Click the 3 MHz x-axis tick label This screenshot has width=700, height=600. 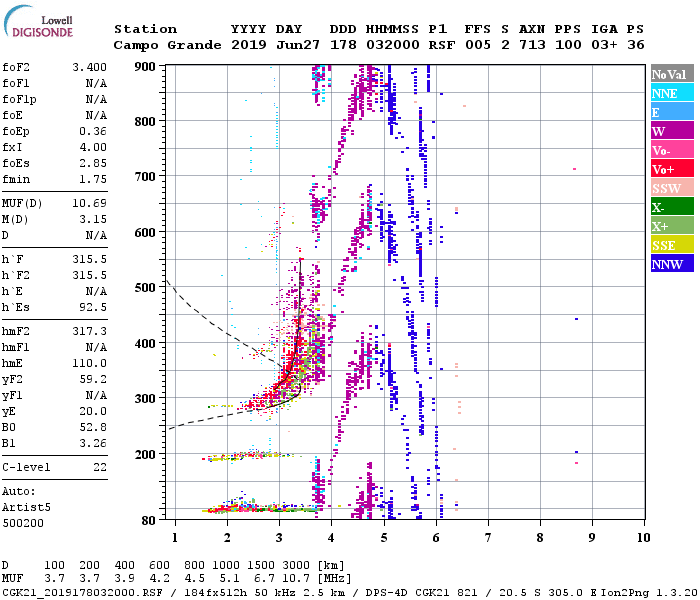279,538
